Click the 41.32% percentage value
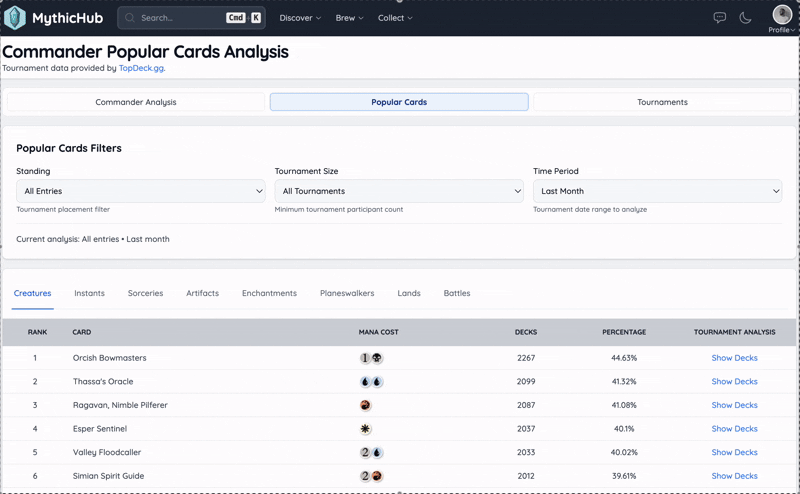The height and width of the screenshot is (494, 800). (624, 381)
